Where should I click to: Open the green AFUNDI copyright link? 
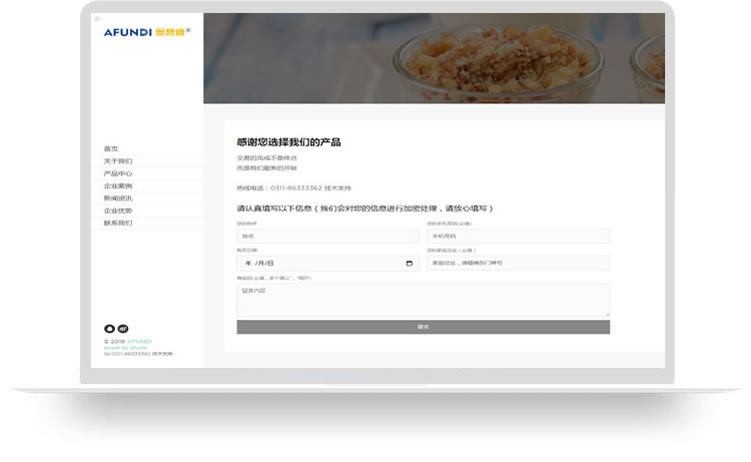pos(139,341)
